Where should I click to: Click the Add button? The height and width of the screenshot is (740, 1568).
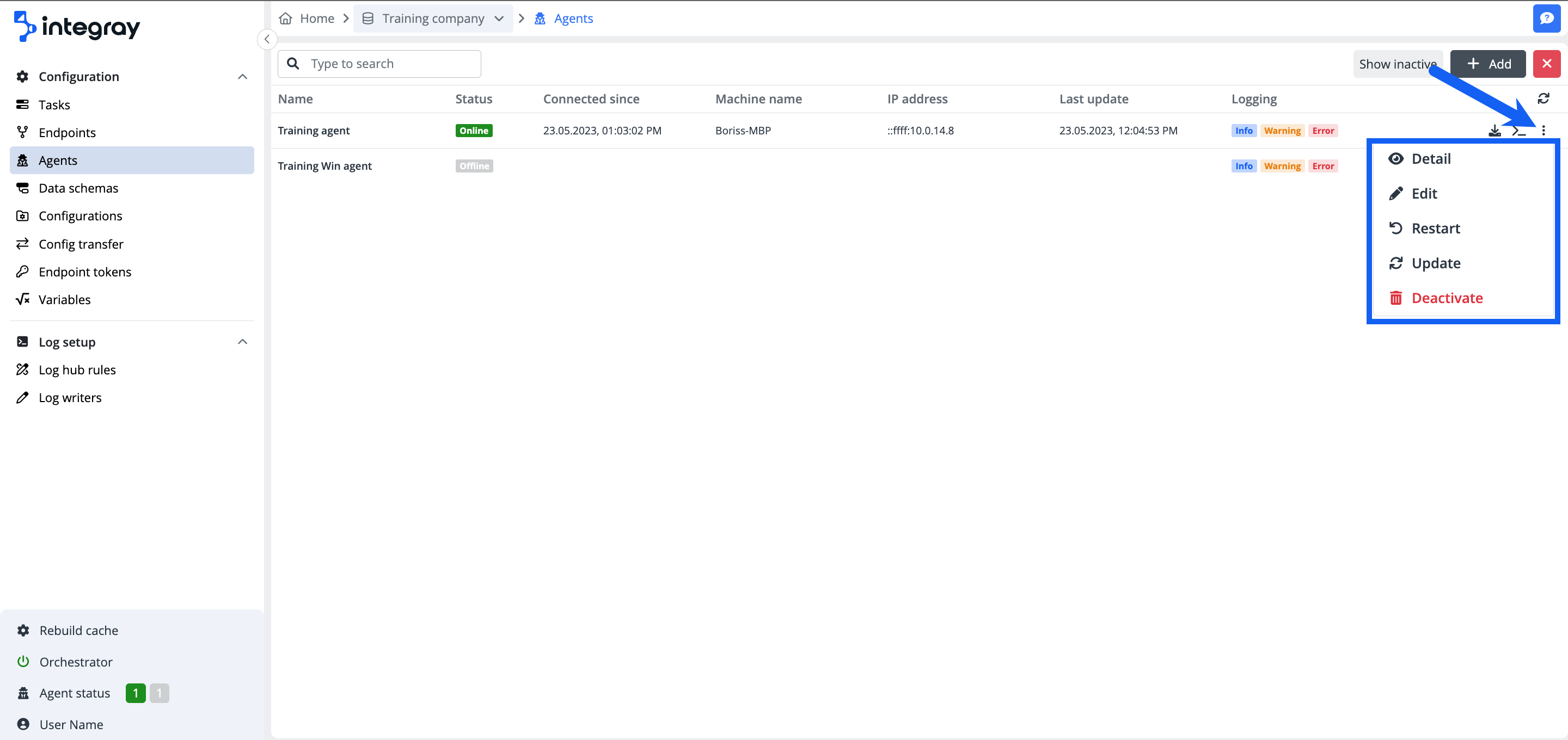1487,64
